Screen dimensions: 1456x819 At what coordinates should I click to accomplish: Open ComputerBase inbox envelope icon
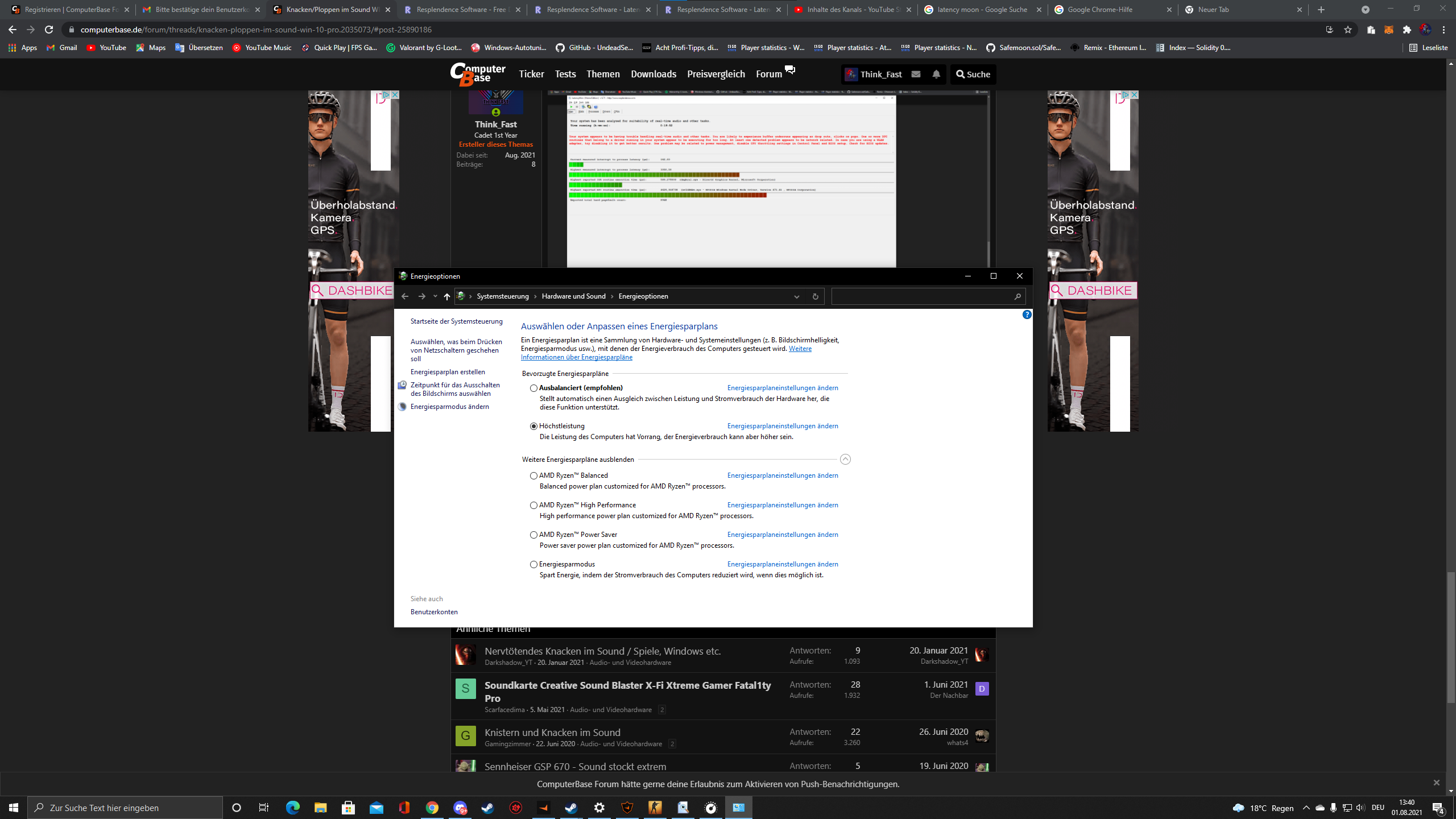point(916,74)
